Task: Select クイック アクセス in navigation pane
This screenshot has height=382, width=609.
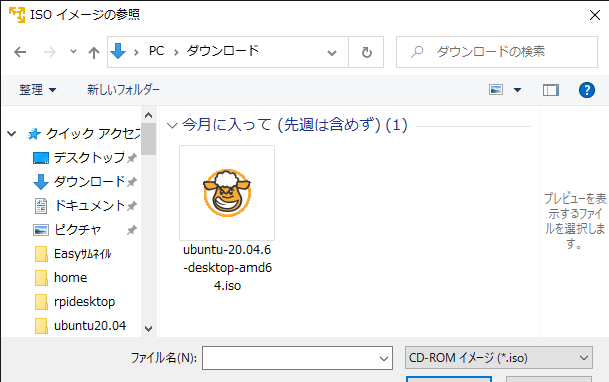Action: pos(93,134)
